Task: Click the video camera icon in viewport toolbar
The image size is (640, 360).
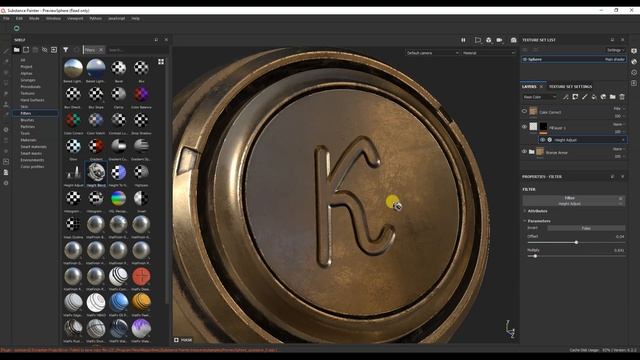Action: [499, 40]
